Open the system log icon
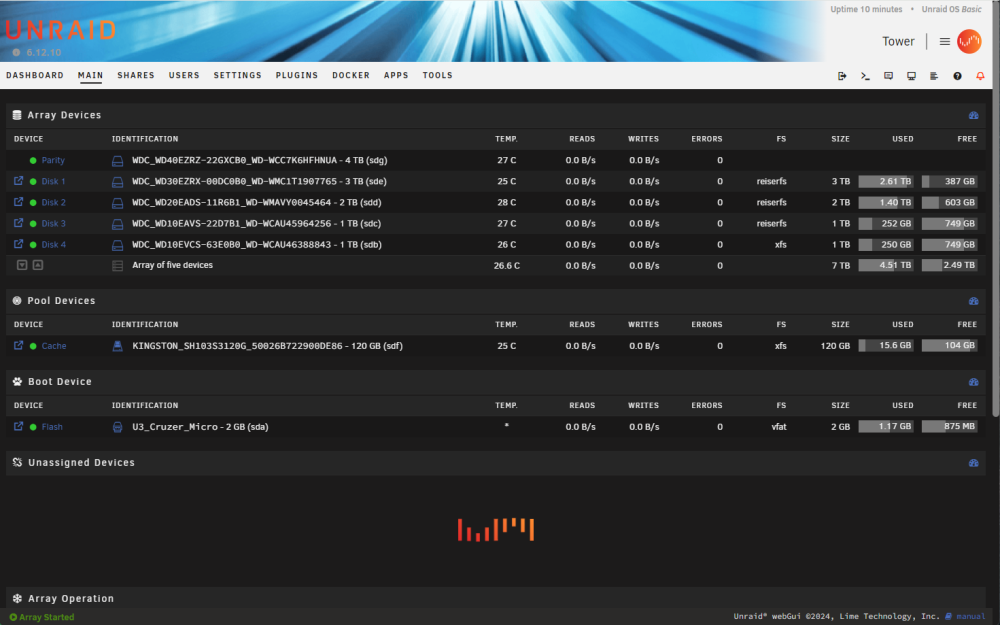The image size is (1000, 625). click(x=934, y=76)
